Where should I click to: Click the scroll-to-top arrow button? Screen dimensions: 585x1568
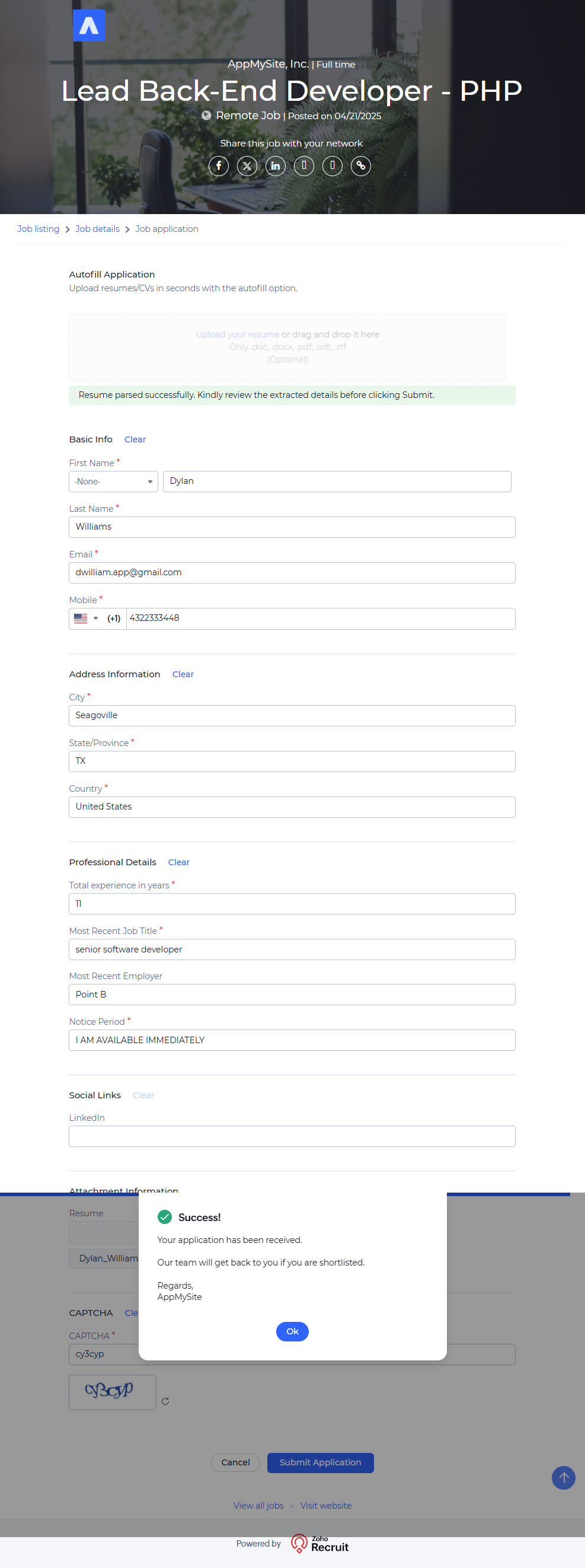pyautogui.click(x=563, y=1477)
